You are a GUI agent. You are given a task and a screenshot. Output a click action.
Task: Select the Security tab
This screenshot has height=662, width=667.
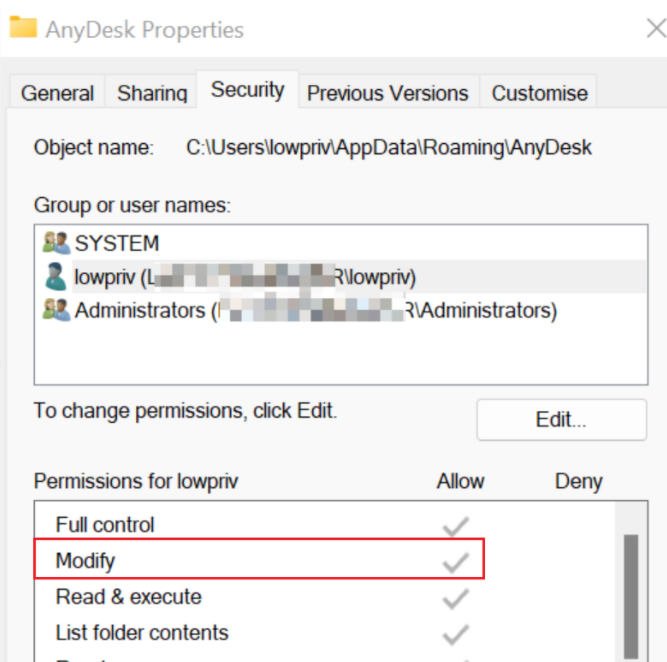247,90
